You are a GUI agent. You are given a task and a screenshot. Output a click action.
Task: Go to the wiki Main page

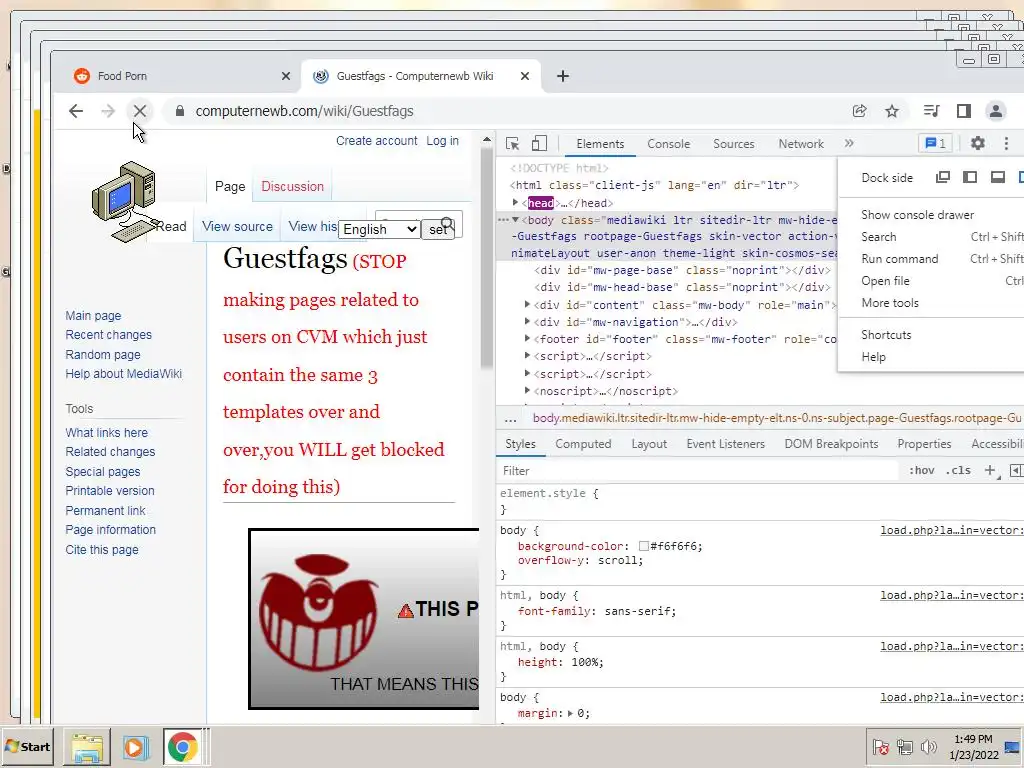[93, 315]
